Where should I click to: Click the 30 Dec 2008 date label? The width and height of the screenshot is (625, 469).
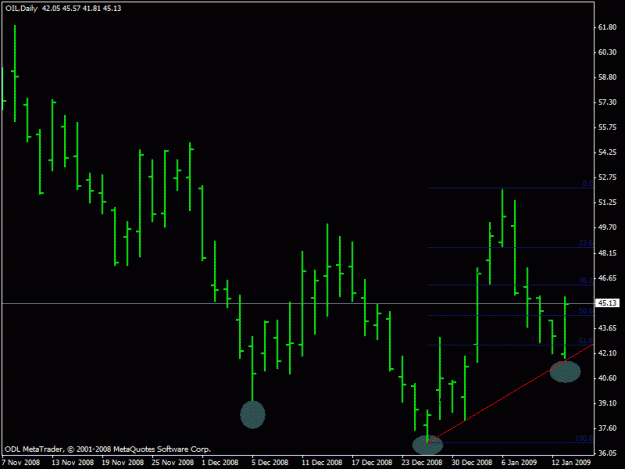[x=472, y=463]
